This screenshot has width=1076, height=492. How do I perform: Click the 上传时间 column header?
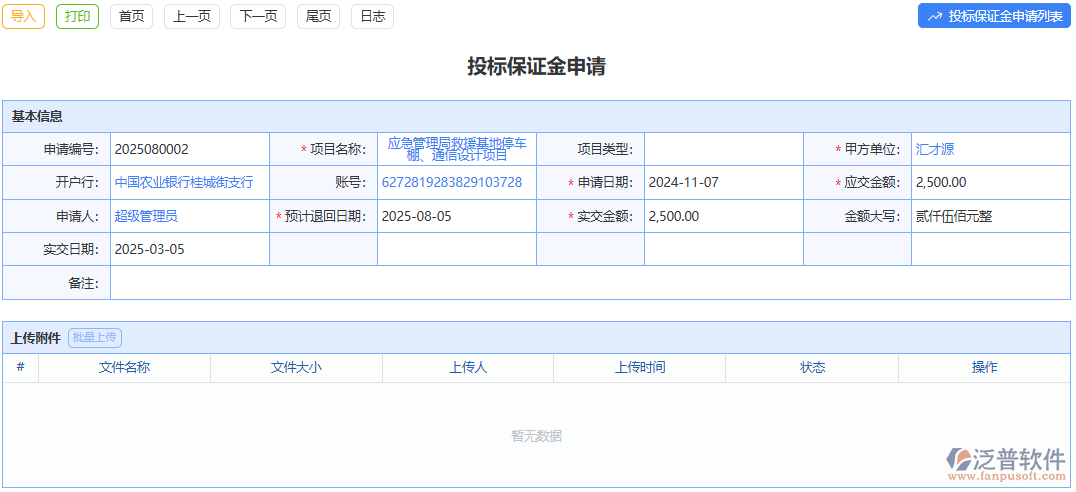coord(640,367)
